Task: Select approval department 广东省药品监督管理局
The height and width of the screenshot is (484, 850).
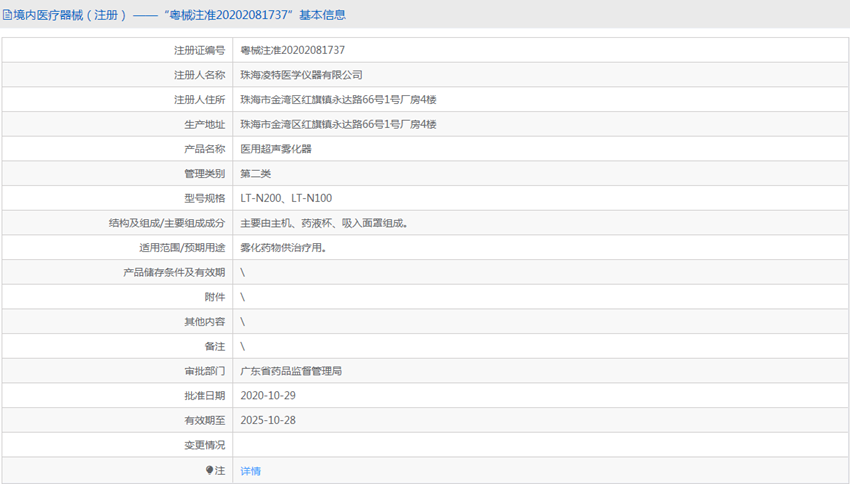Action: 291,371
